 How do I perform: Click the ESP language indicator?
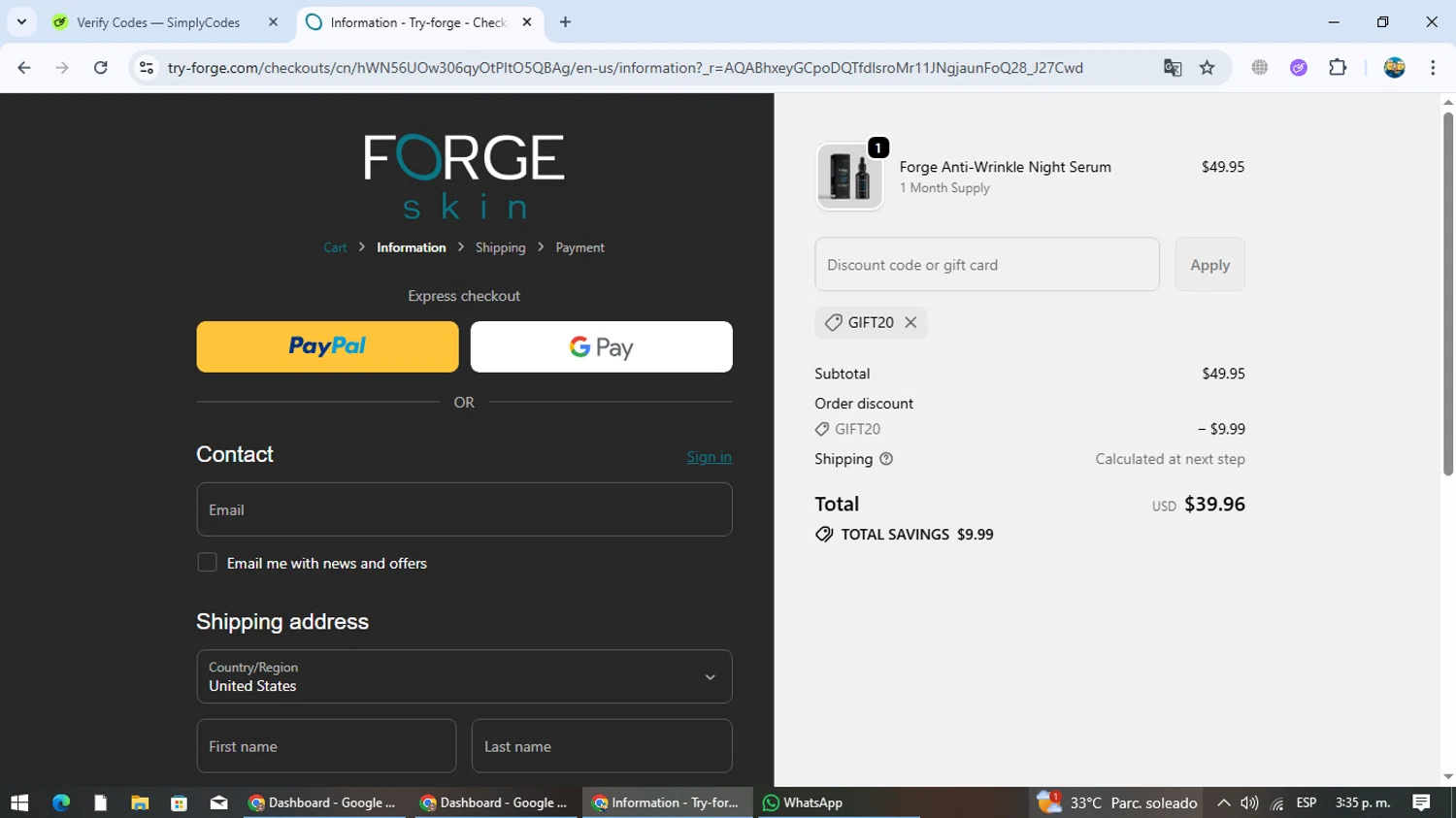(1307, 802)
